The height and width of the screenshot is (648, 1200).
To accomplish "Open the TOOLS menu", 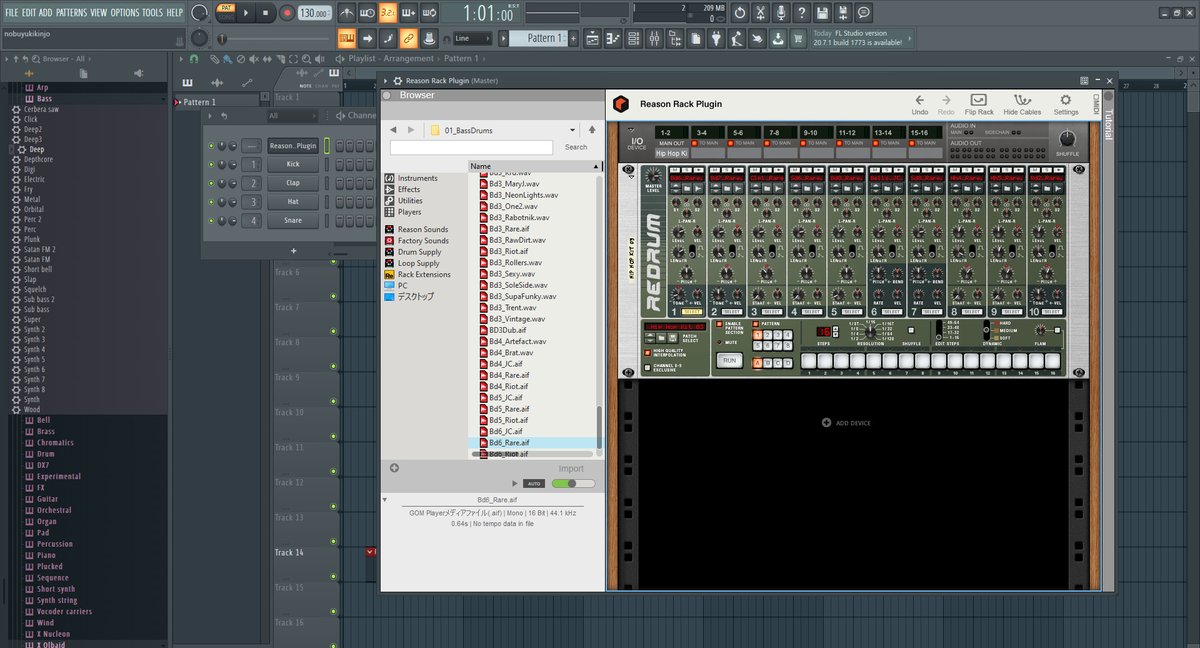I will 152,12.
